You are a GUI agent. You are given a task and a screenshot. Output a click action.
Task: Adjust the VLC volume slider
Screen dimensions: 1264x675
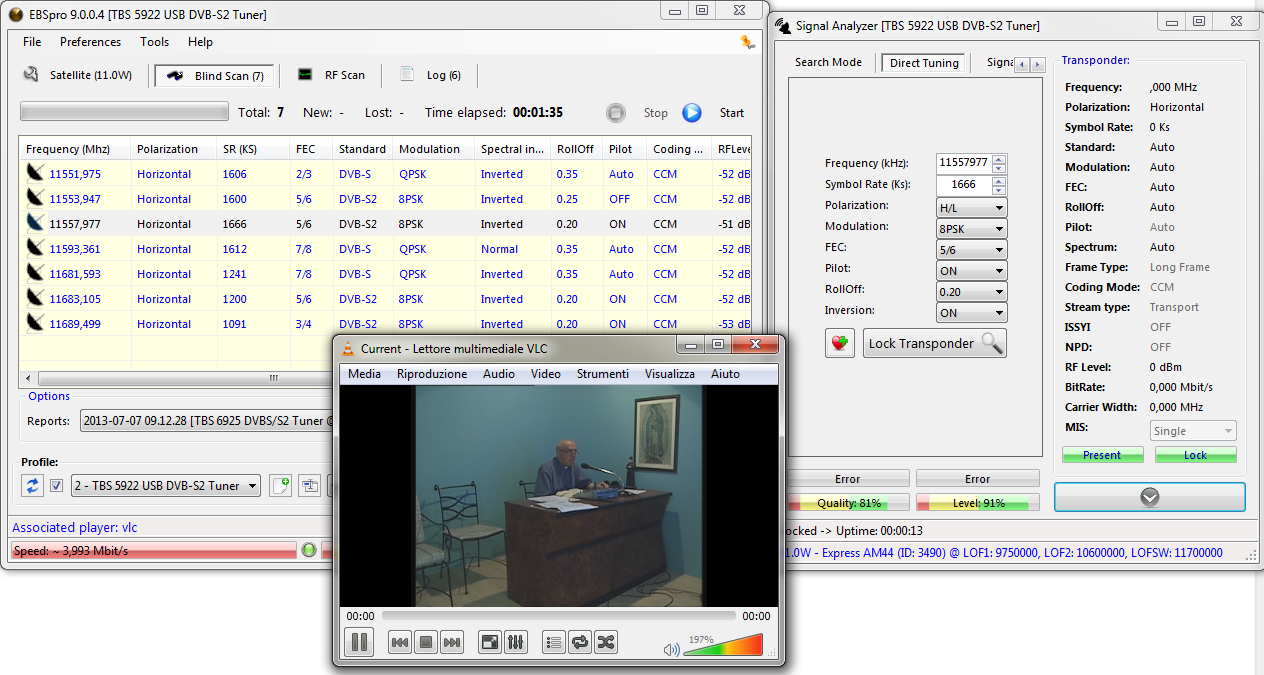(723, 646)
